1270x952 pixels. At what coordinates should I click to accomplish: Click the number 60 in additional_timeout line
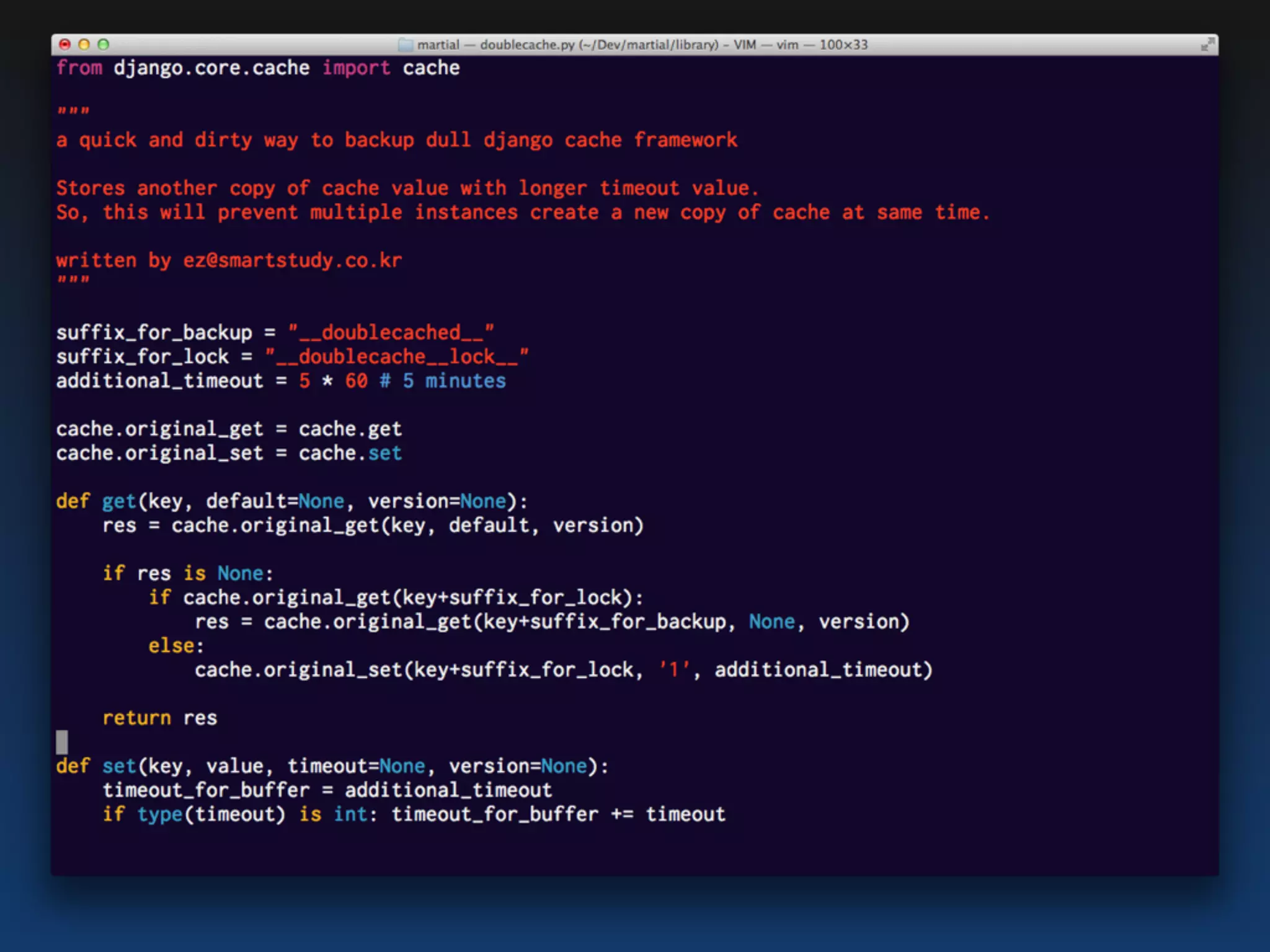[x=356, y=381]
